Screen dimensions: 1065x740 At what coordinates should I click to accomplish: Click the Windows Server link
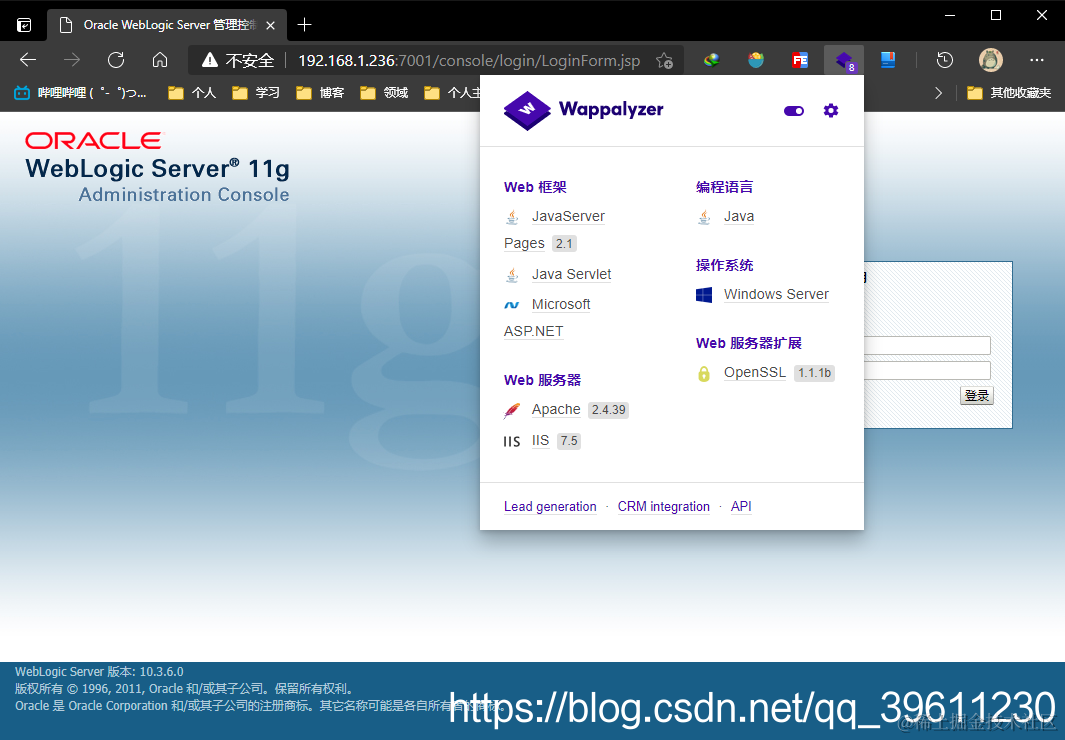point(776,294)
